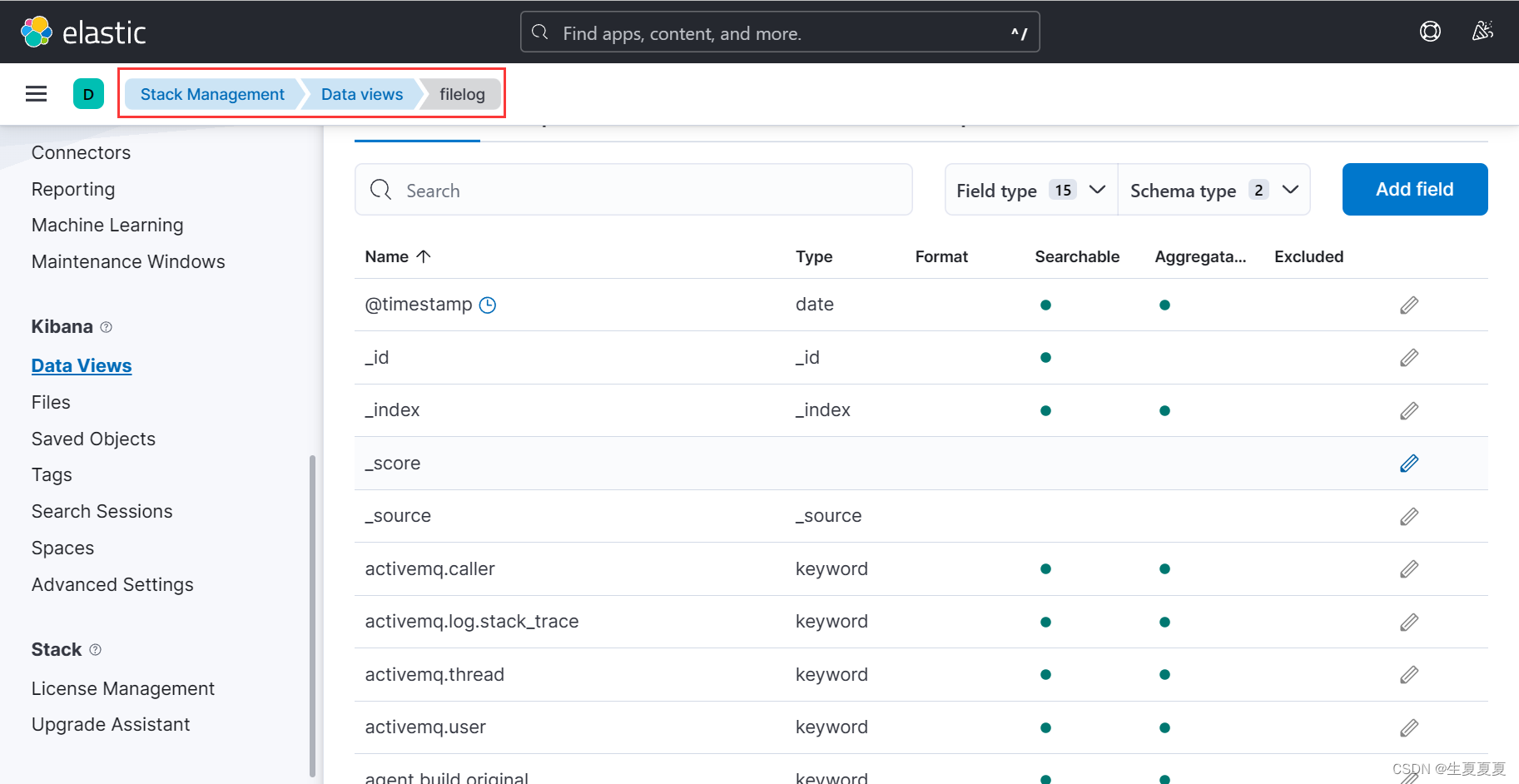The width and height of the screenshot is (1519, 784).
Task: Open Advanced Settings in the sidebar
Action: 112,585
